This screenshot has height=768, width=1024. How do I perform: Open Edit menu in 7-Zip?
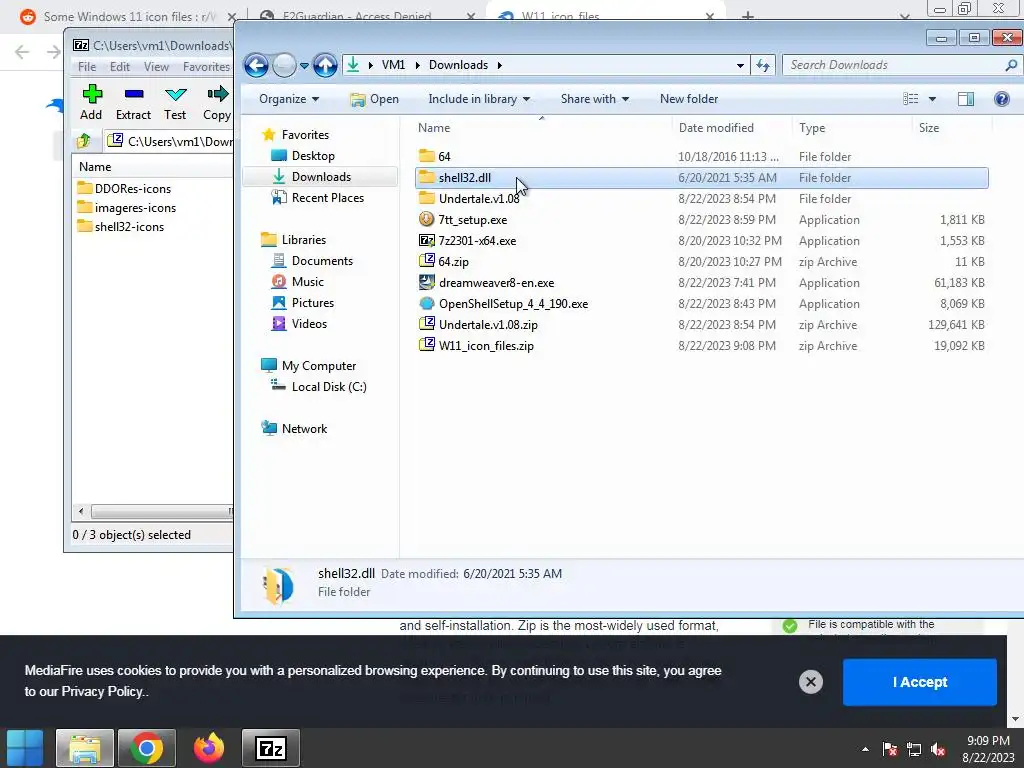120,67
